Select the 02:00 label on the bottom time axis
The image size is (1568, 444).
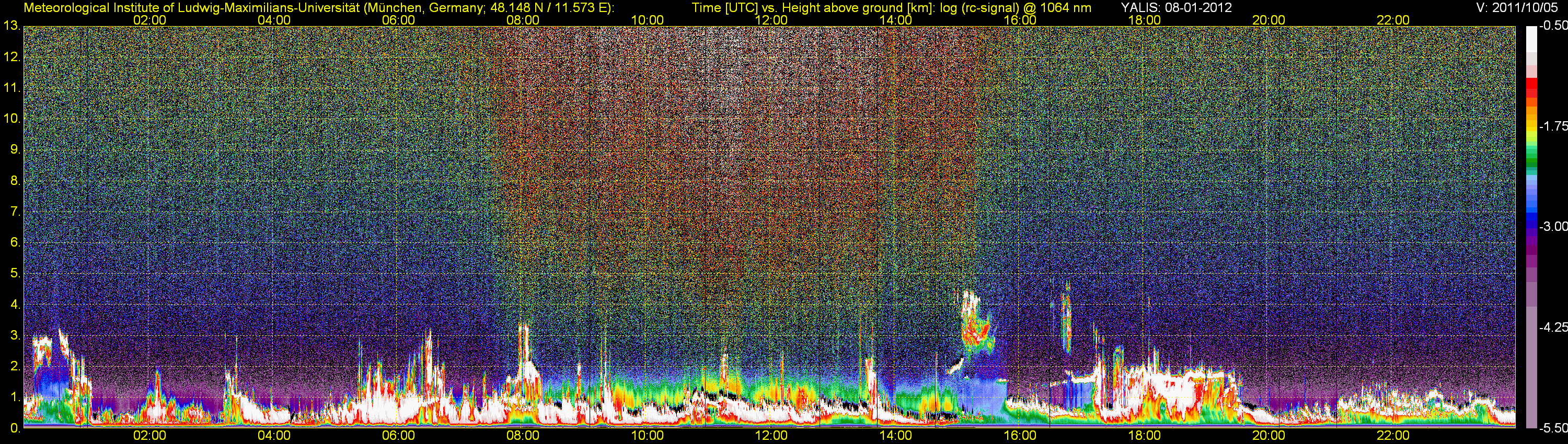click(149, 436)
